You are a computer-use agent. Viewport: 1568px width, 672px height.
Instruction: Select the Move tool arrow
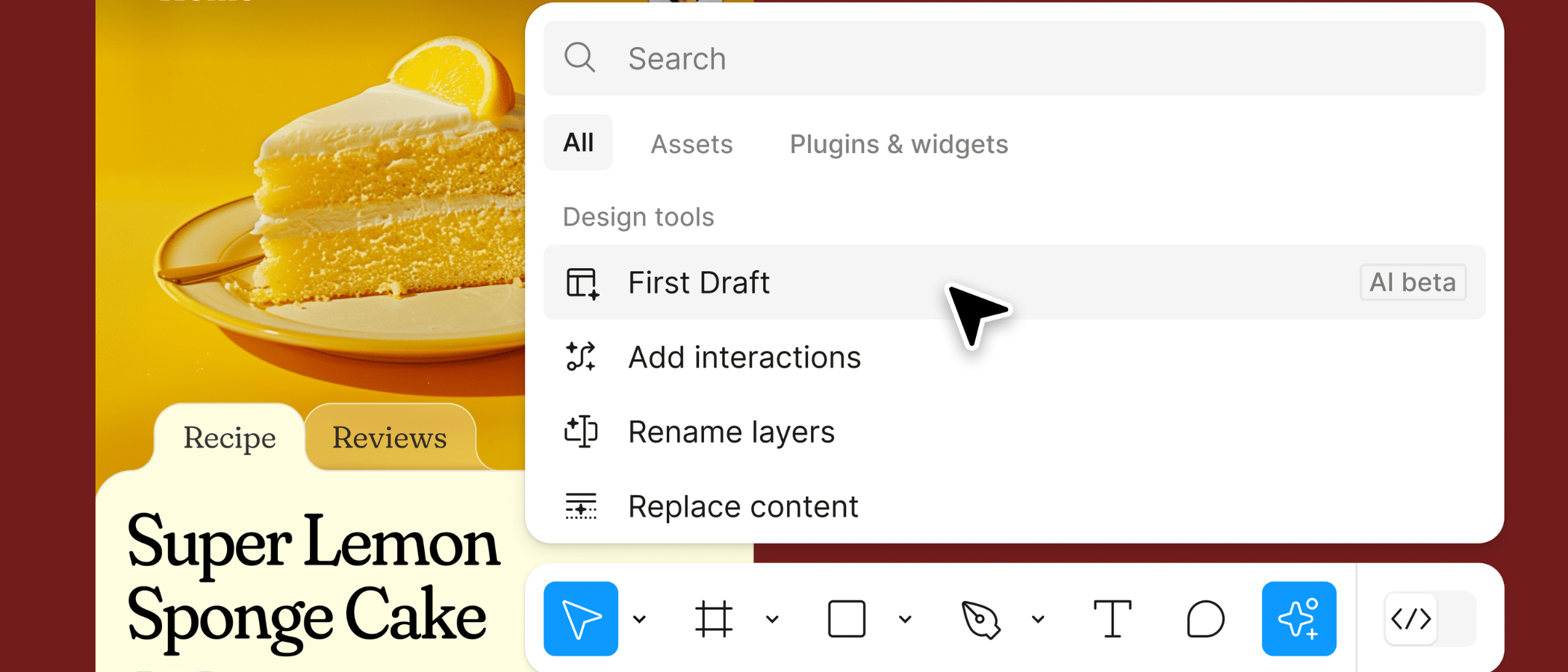click(580, 618)
